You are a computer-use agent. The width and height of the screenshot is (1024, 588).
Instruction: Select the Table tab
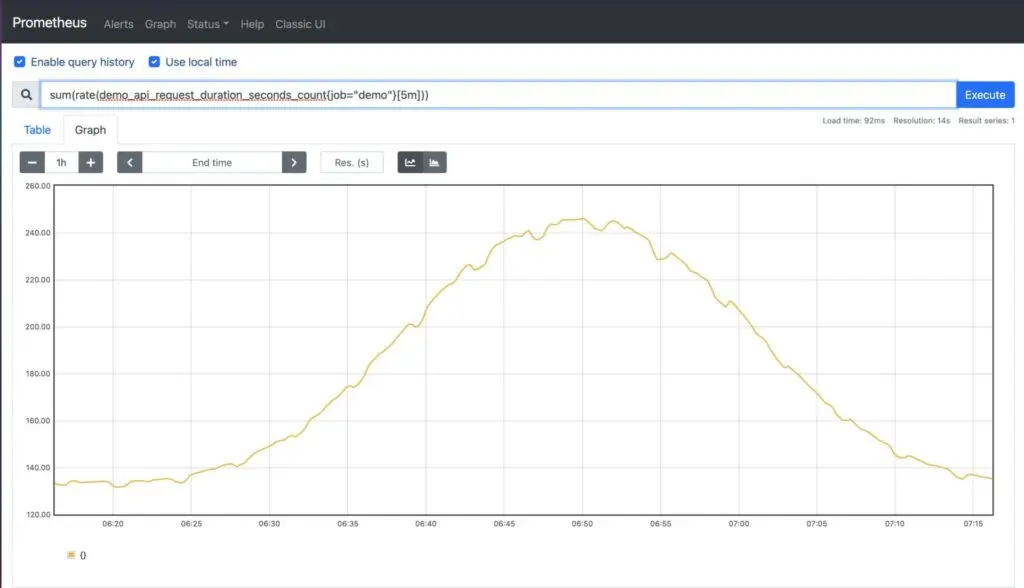point(37,130)
